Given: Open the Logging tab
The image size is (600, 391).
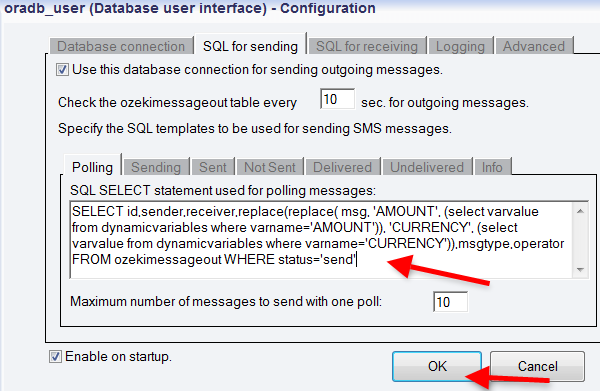Looking at the screenshot, I should 460,46.
